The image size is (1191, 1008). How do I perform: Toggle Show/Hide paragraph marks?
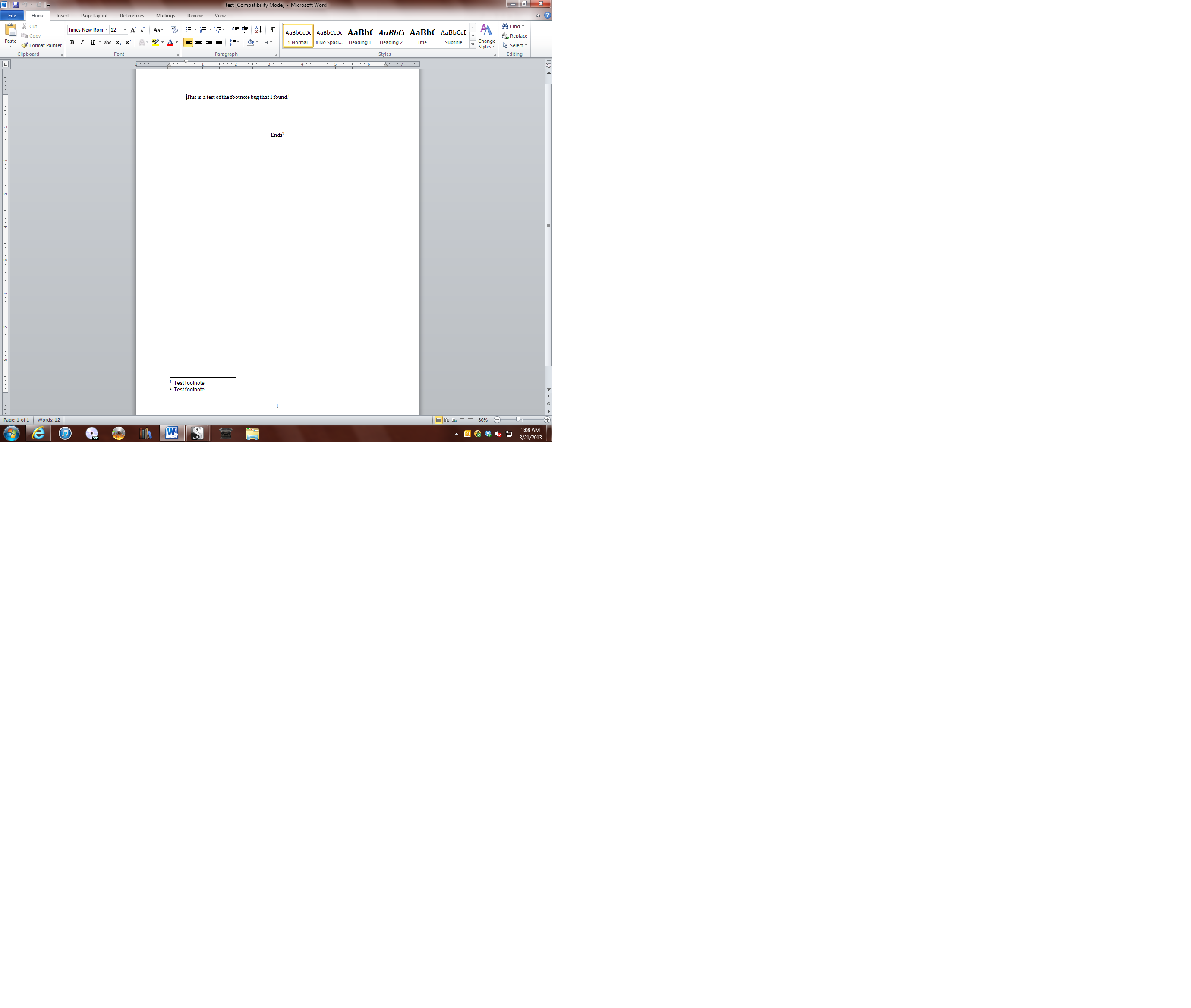coord(272,30)
